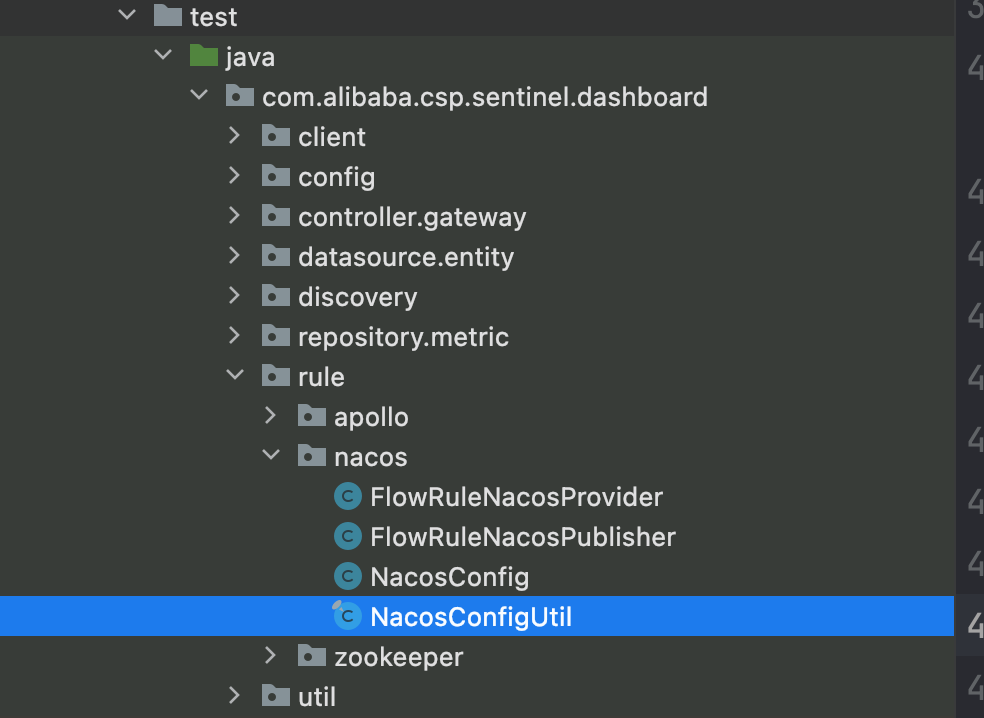The width and height of the screenshot is (984, 718).
Task: Click the util package icon
Action: coord(275,695)
